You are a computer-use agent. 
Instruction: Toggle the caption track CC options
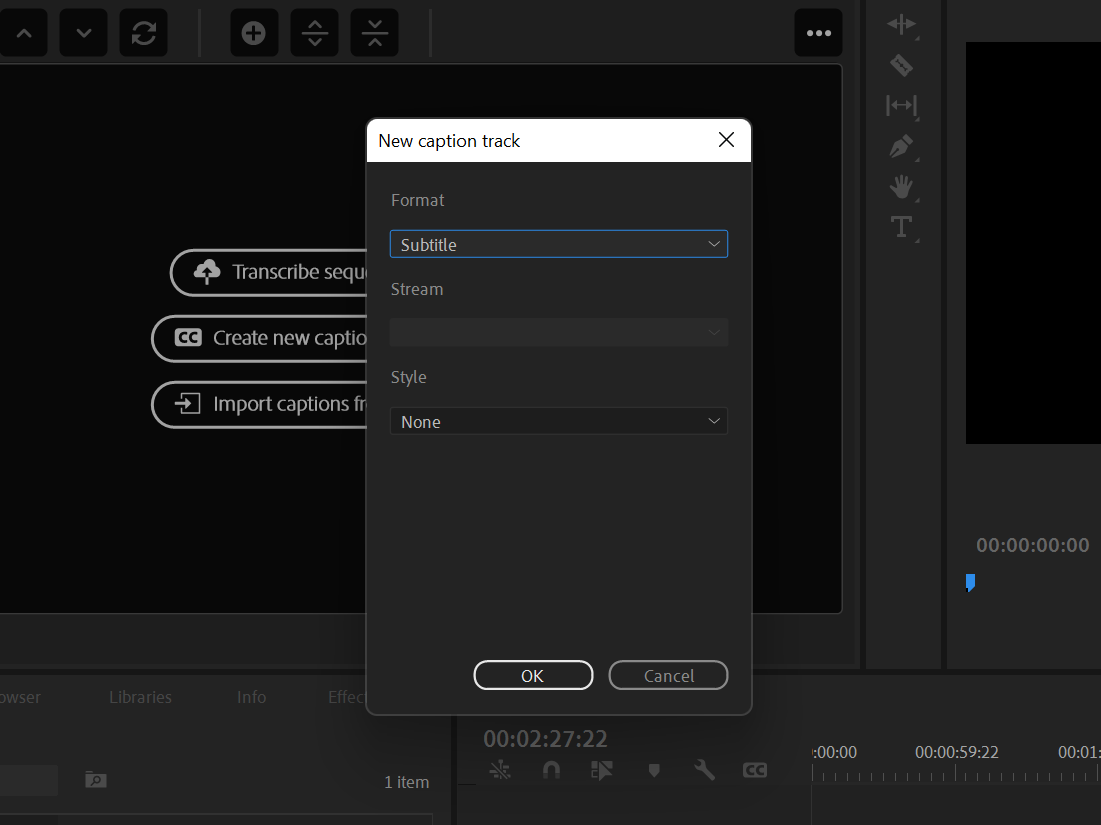point(755,770)
